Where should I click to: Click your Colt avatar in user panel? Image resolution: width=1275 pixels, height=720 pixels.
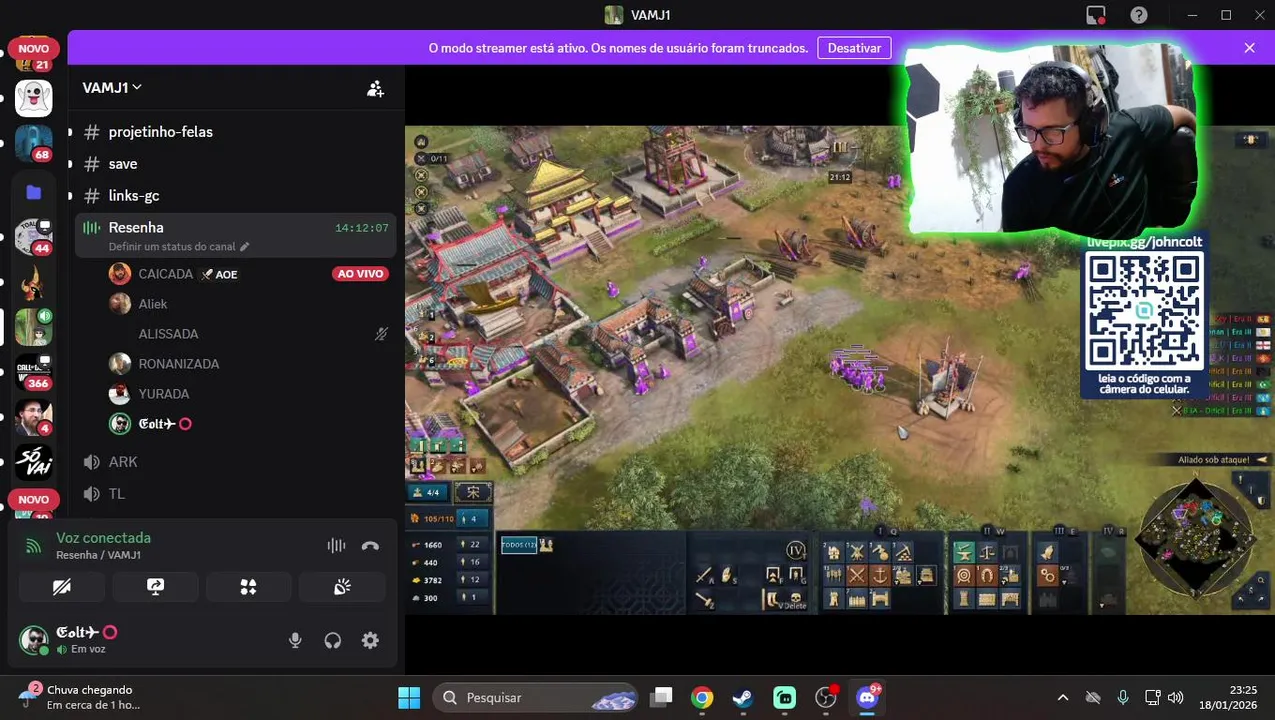(34, 640)
